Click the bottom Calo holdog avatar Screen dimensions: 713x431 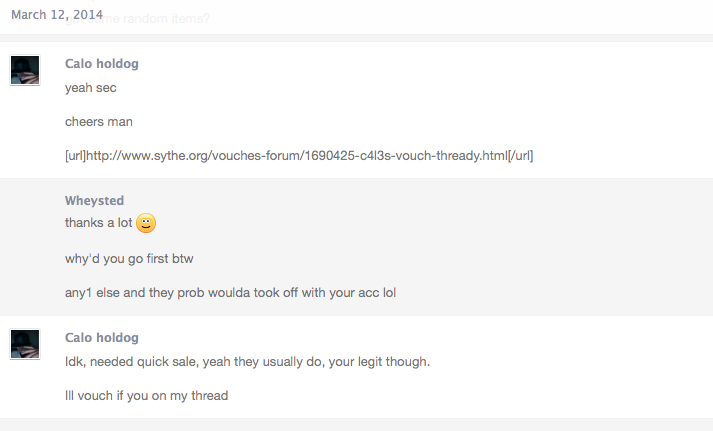point(25,344)
